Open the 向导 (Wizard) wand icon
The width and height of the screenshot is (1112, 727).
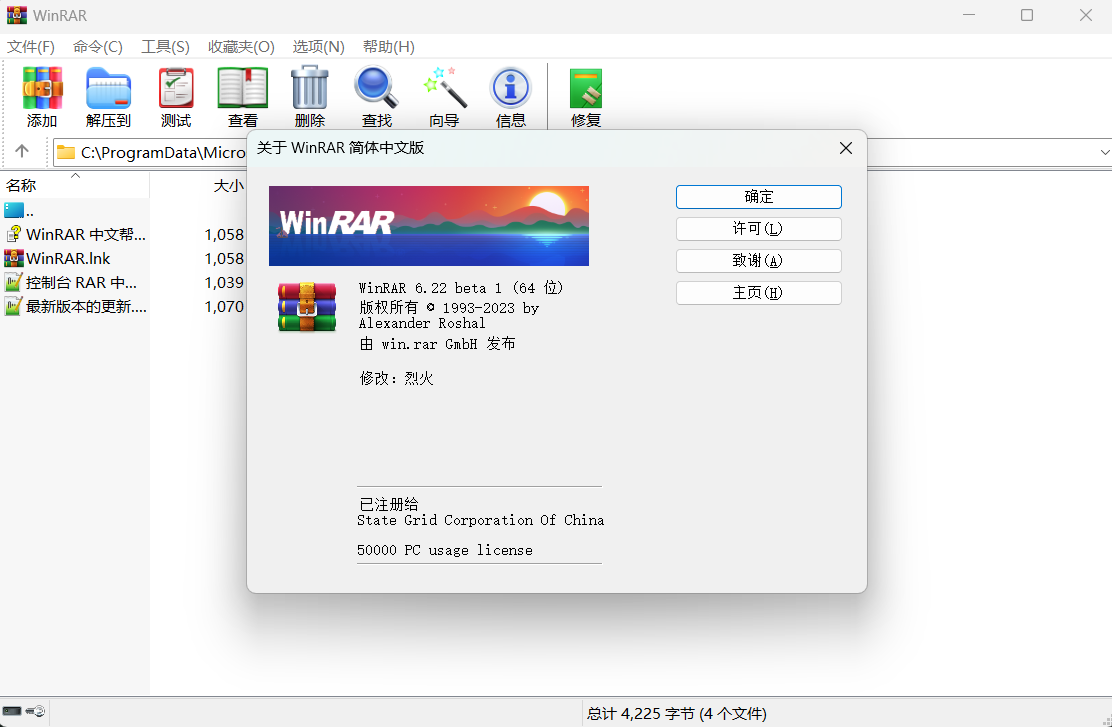pyautogui.click(x=444, y=90)
